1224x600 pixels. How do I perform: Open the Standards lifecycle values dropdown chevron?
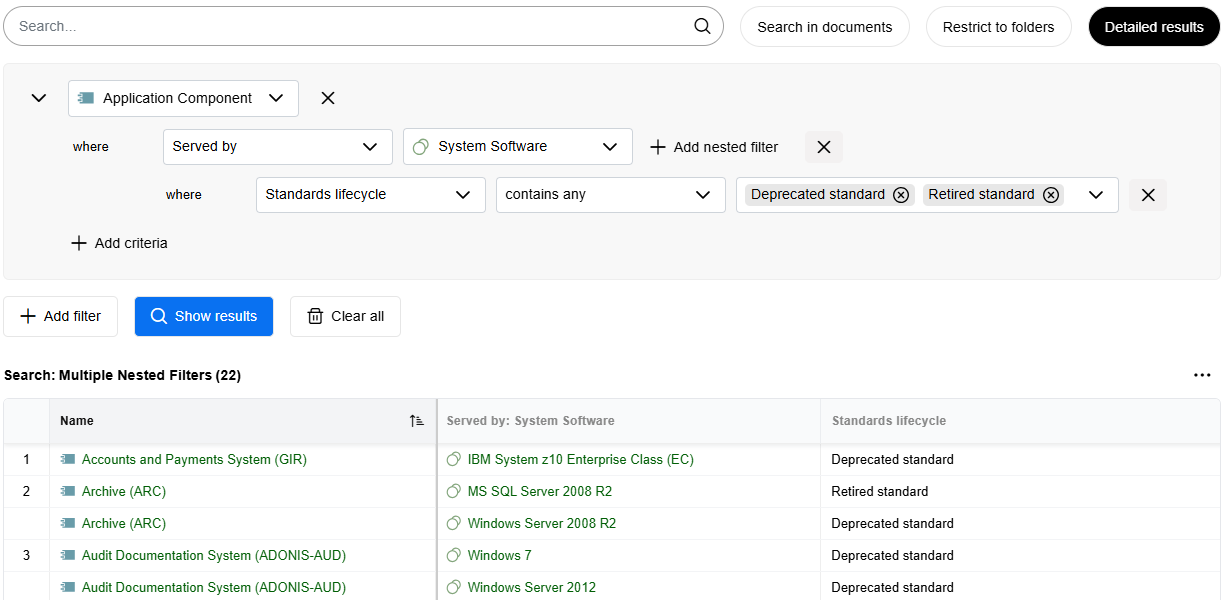coord(1096,195)
